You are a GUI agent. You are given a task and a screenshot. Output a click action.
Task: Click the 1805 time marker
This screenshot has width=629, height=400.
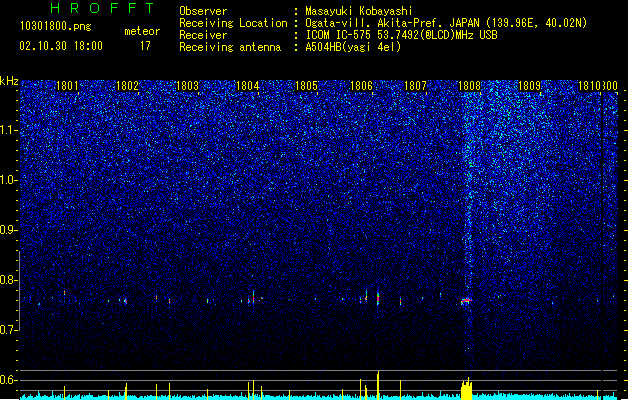tap(306, 86)
